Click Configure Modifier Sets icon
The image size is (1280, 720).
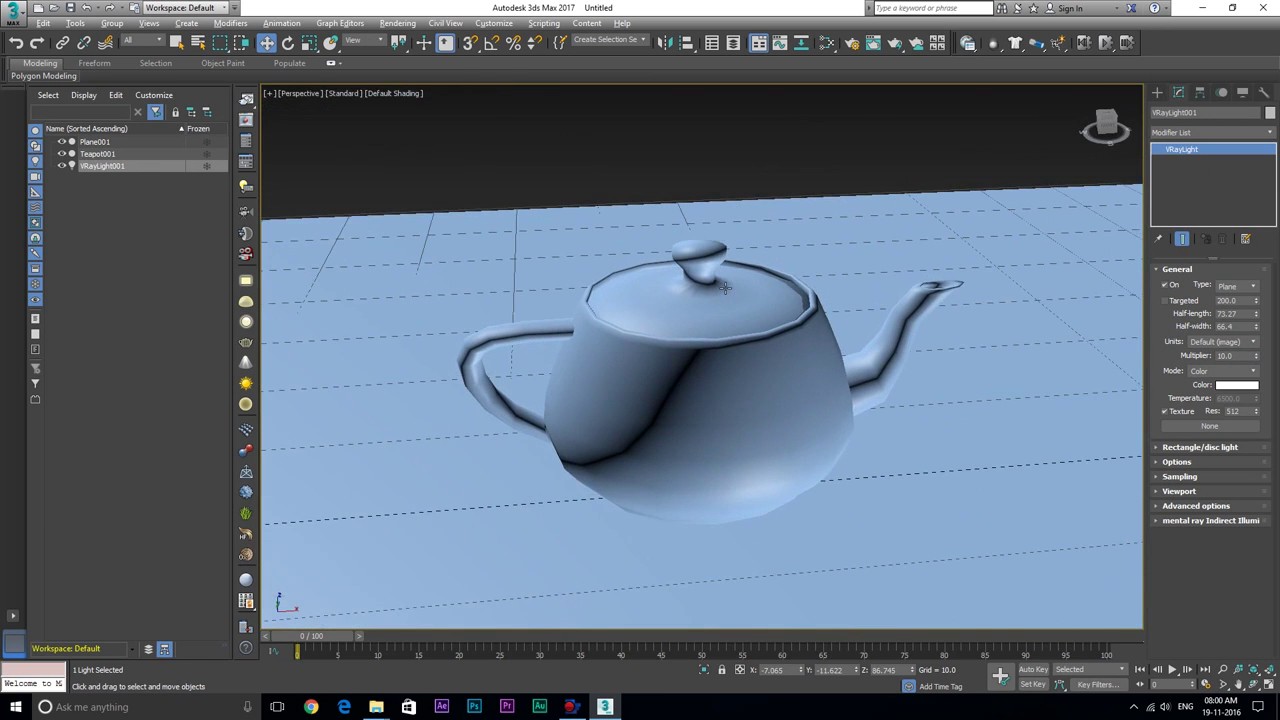[x=1245, y=239]
